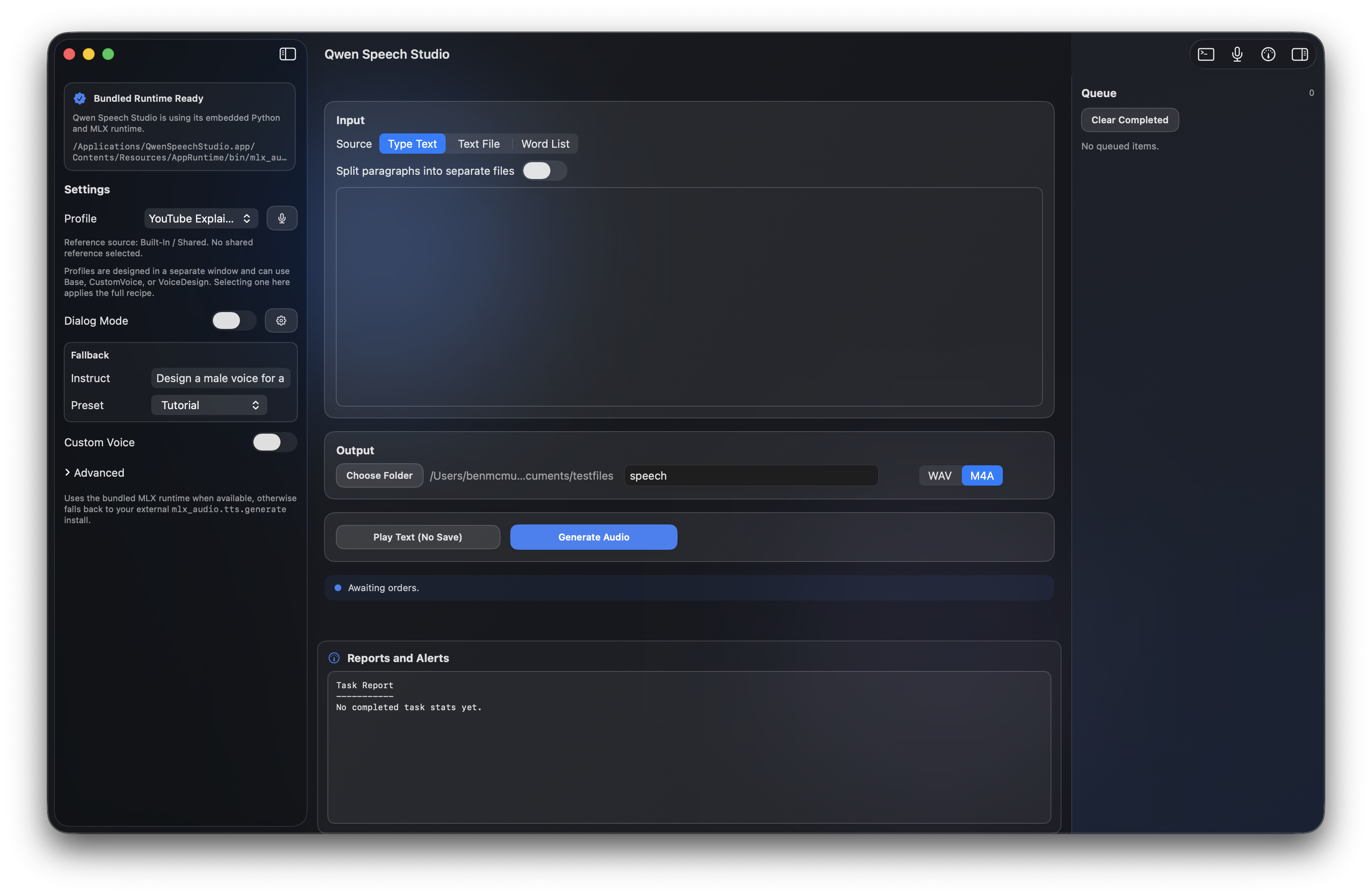
Task: Click the verified badge on Bundled Runtime Ready
Action: 80,98
